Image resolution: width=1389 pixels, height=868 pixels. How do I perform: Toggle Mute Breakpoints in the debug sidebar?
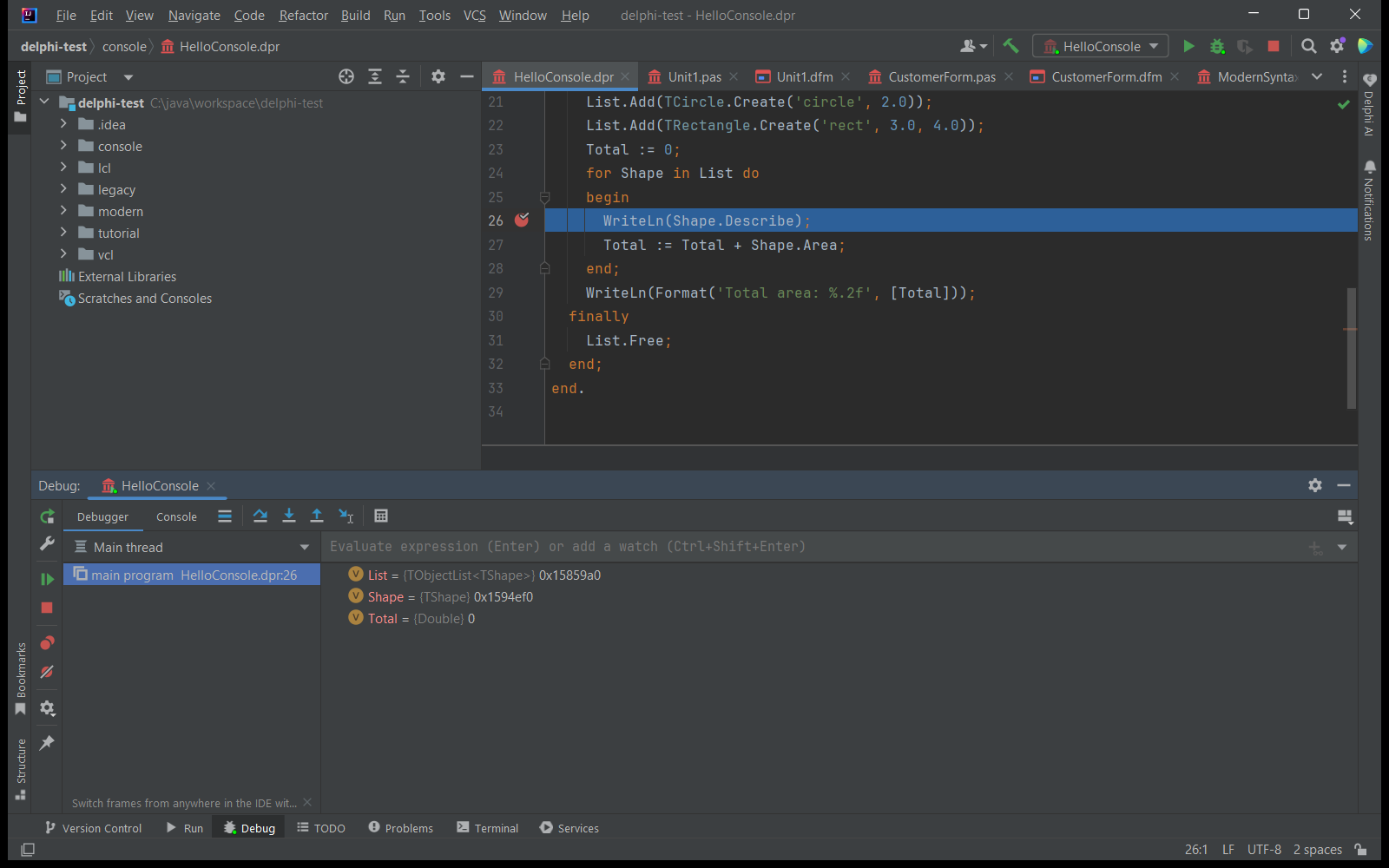point(47,672)
